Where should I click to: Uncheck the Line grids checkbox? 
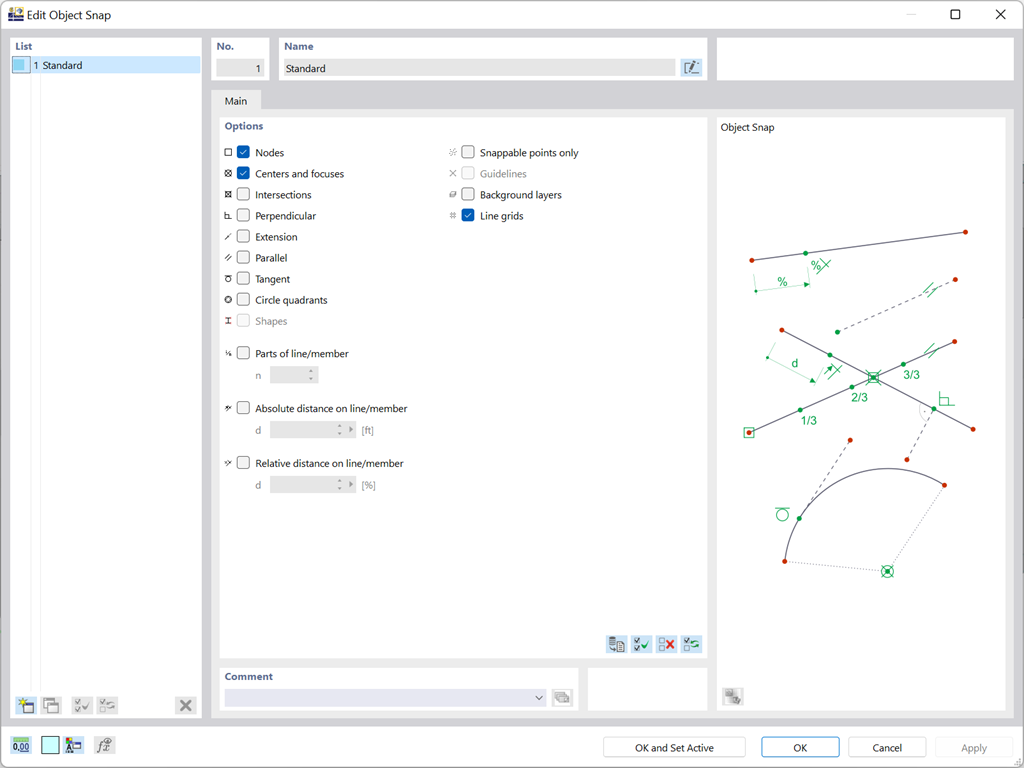click(x=468, y=216)
